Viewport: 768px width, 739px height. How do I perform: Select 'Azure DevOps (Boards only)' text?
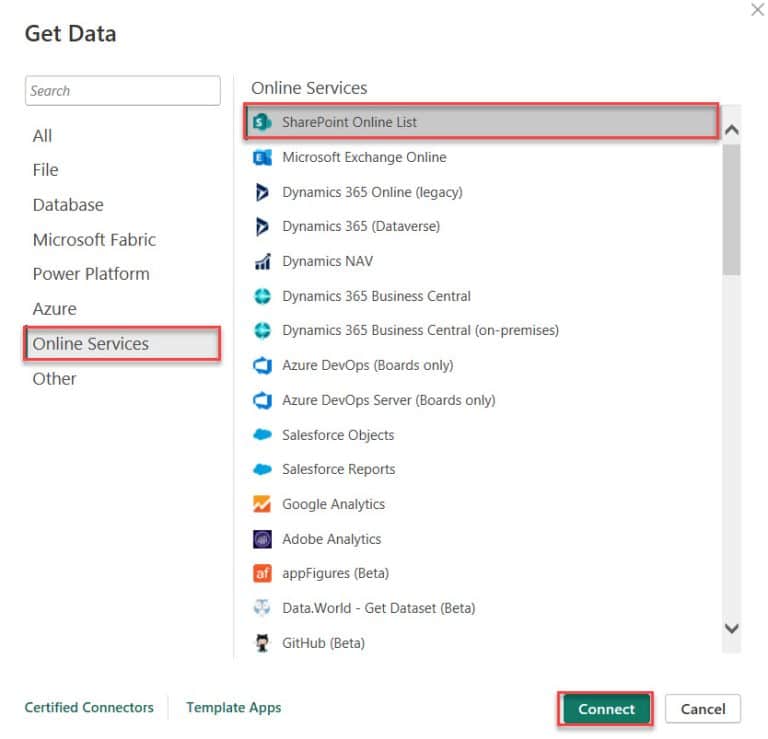click(x=368, y=365)
